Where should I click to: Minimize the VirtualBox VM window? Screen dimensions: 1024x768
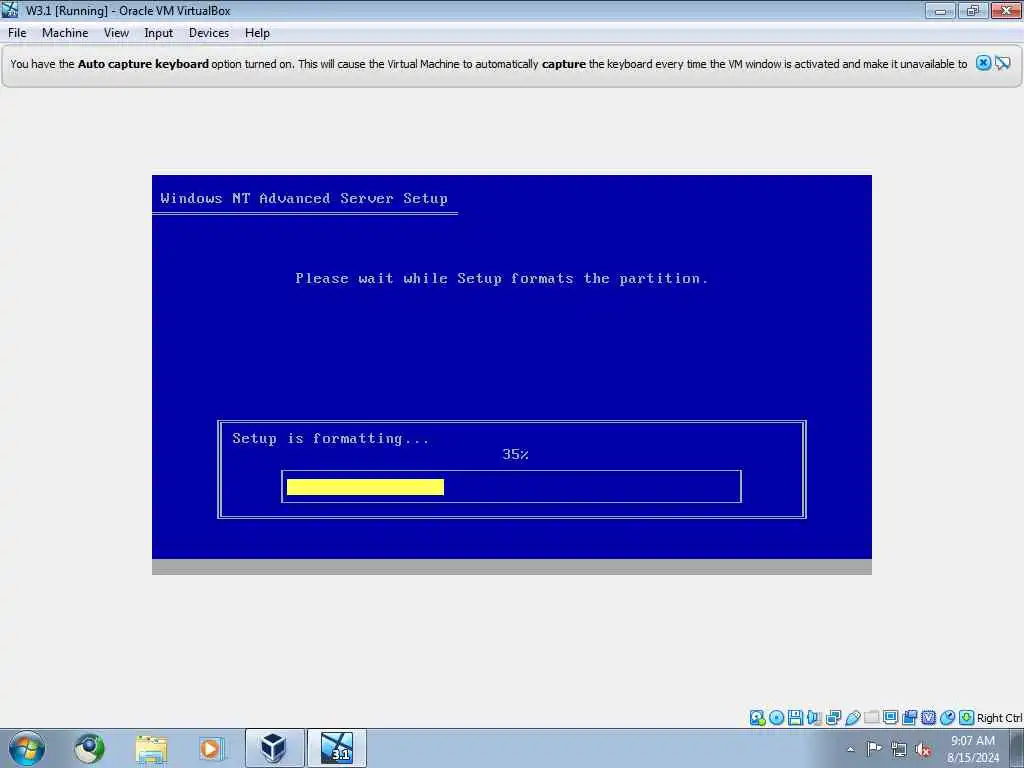pyautogui.click(x=940, y=10)
